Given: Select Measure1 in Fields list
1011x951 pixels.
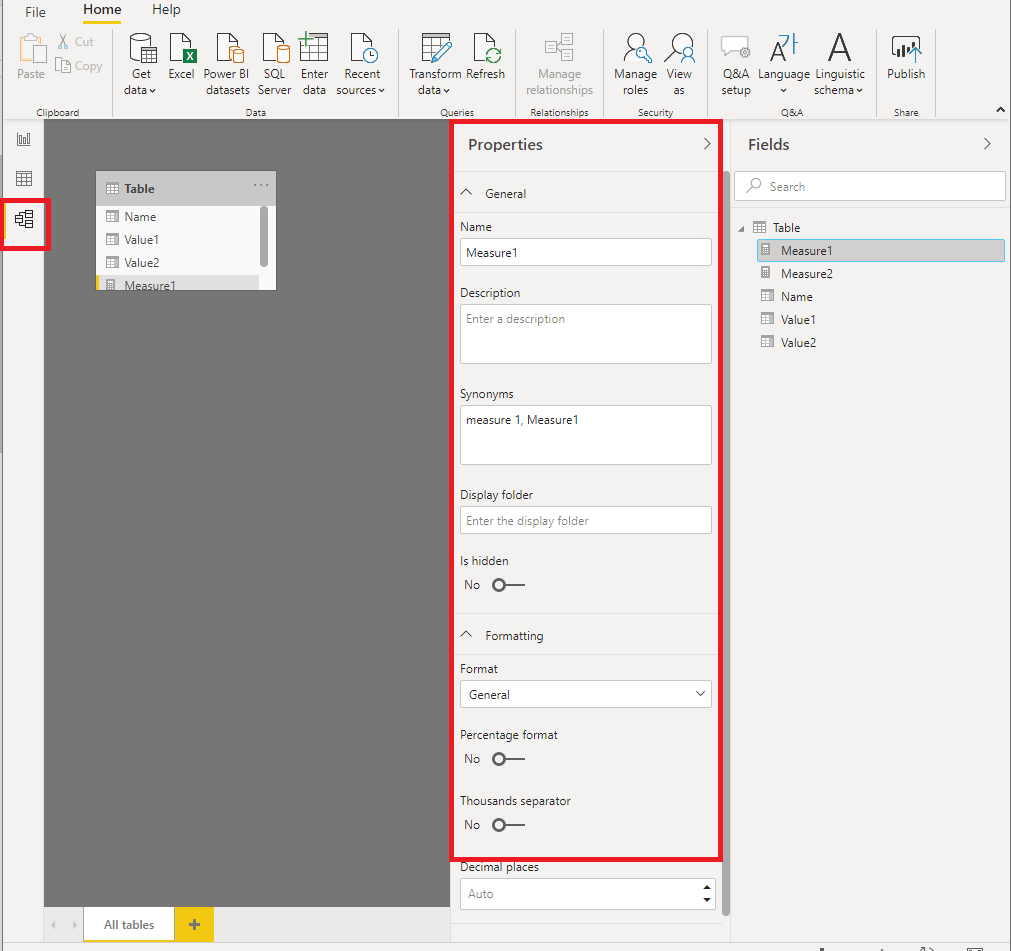Looking at the screenshot, I should [880, 250].
